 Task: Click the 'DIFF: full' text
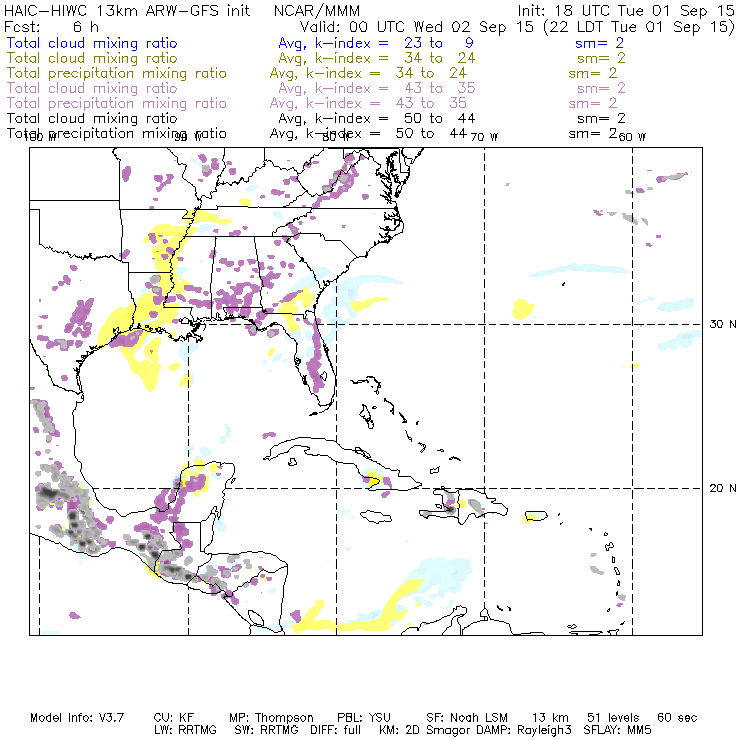(x=336, y=730)
